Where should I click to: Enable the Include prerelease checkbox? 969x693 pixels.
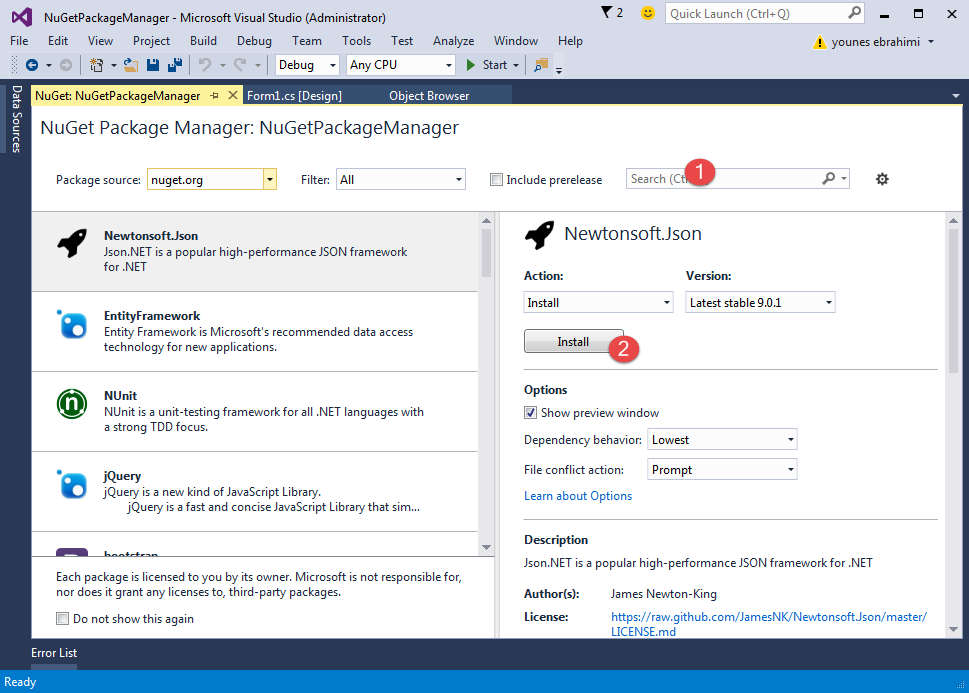pyautogui.click(x=496, y=179)
